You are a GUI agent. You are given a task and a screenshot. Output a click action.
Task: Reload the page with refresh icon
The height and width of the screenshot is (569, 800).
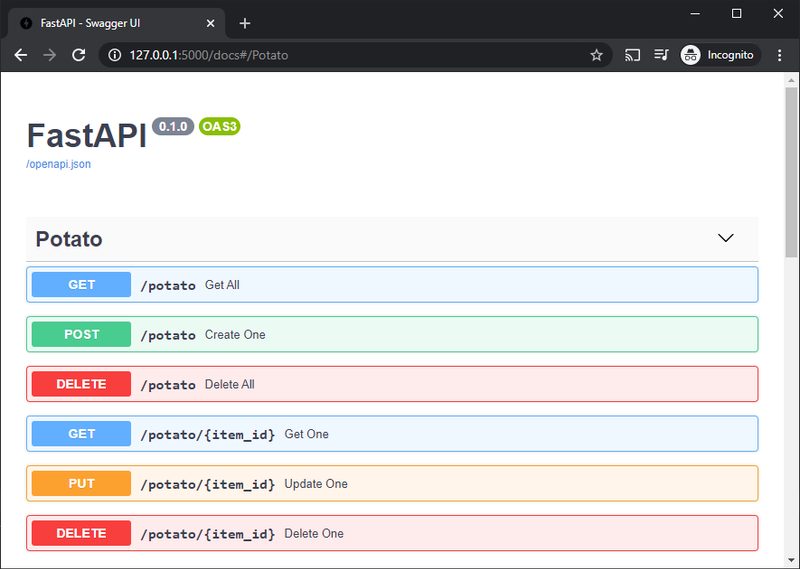tap(79, 55)
